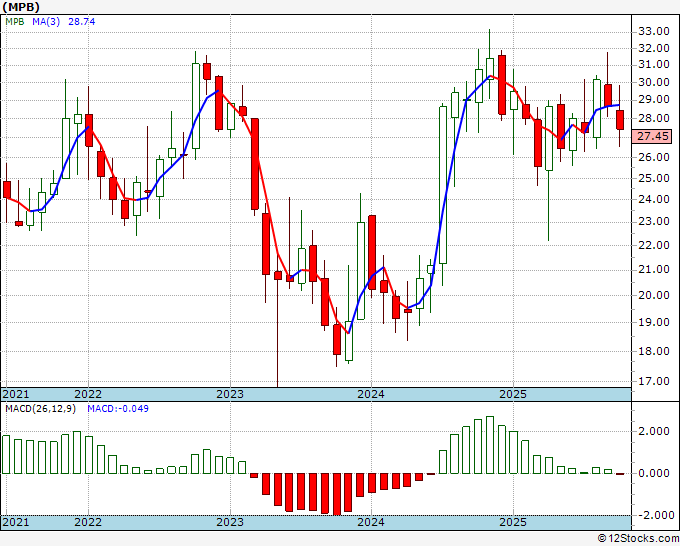
Task: Click the 2022 label on price chart timeline
Action: (x=88, y=394)
